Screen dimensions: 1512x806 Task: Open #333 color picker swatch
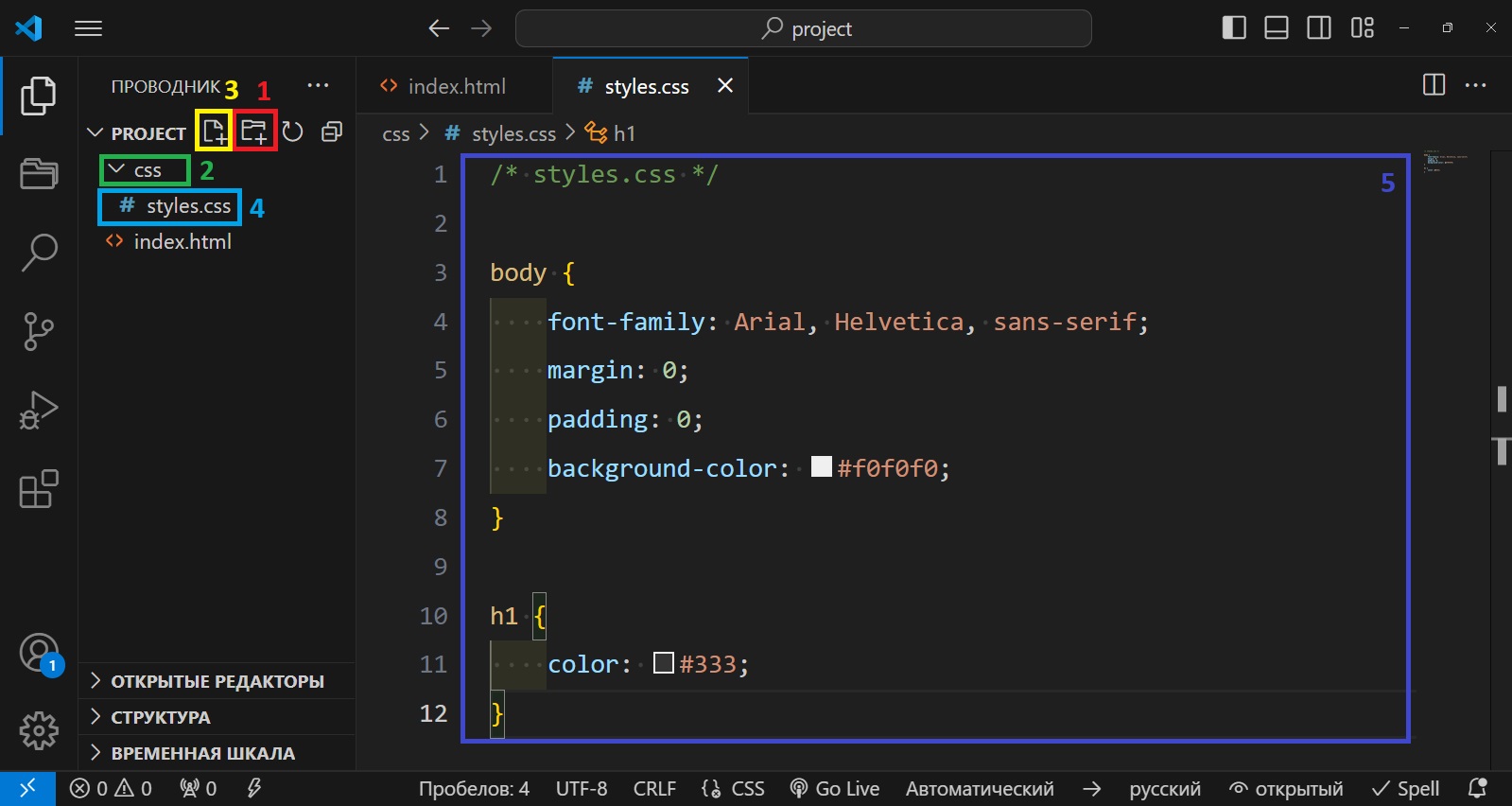(x=664, y=662)
